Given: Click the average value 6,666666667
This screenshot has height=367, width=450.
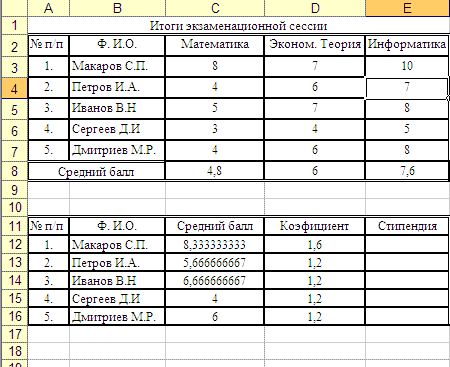Looking at the screenshot, I should [x=215, y=281].
